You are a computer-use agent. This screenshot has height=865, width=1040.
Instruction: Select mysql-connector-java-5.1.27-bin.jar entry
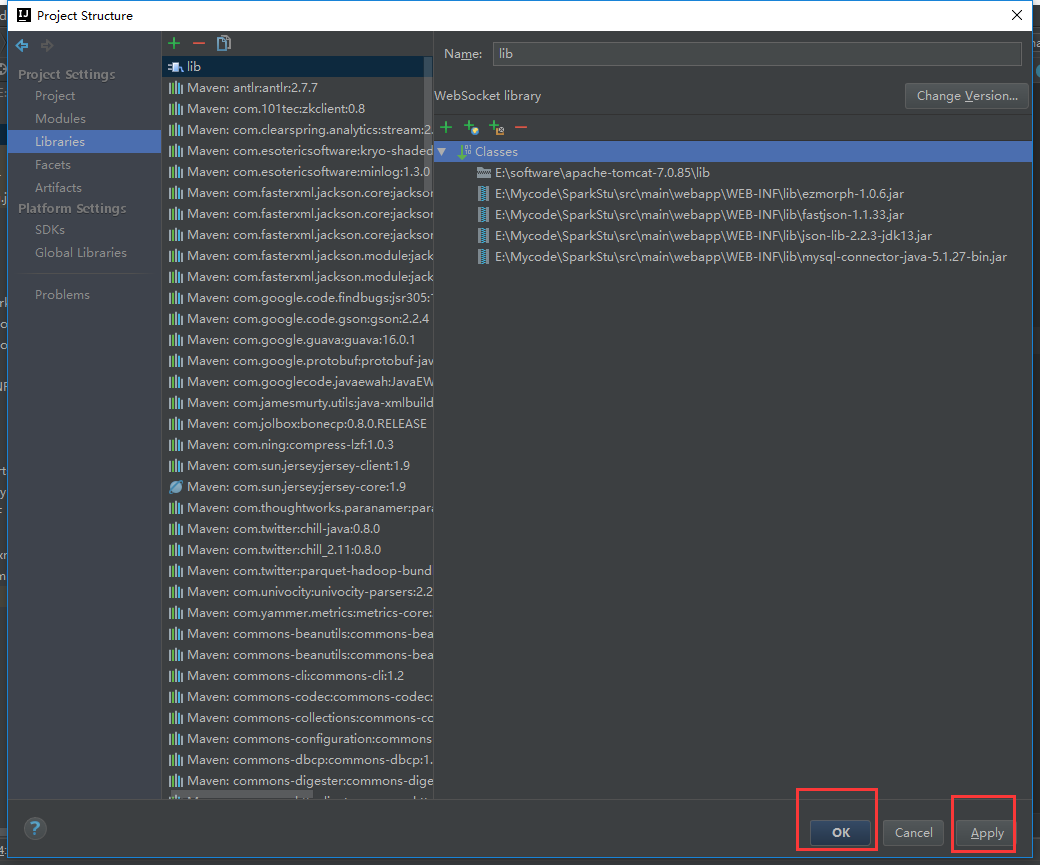point(733,257)
